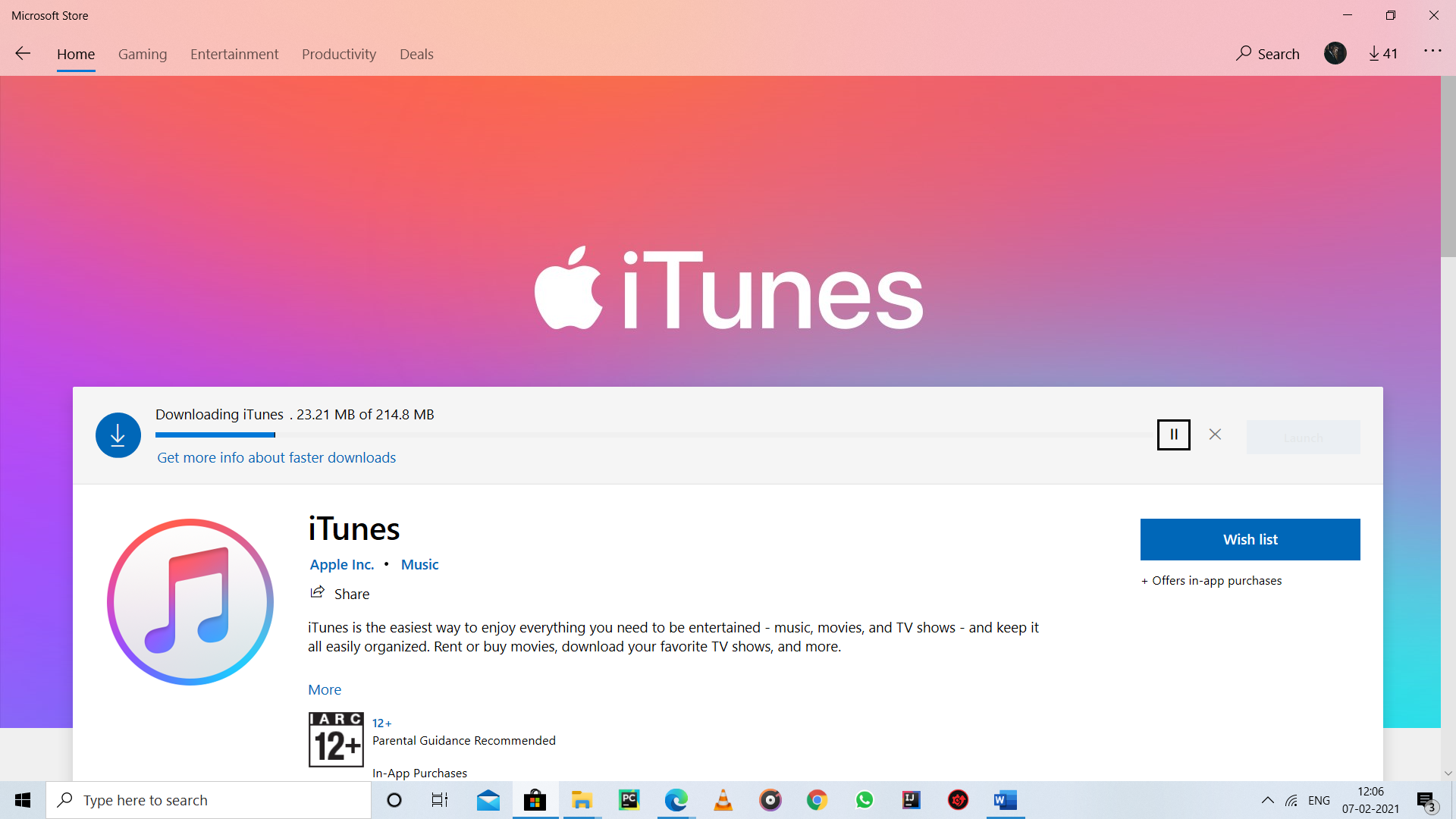
Task: Click the ENG language indicator
Action: [x=1319, y=800]
